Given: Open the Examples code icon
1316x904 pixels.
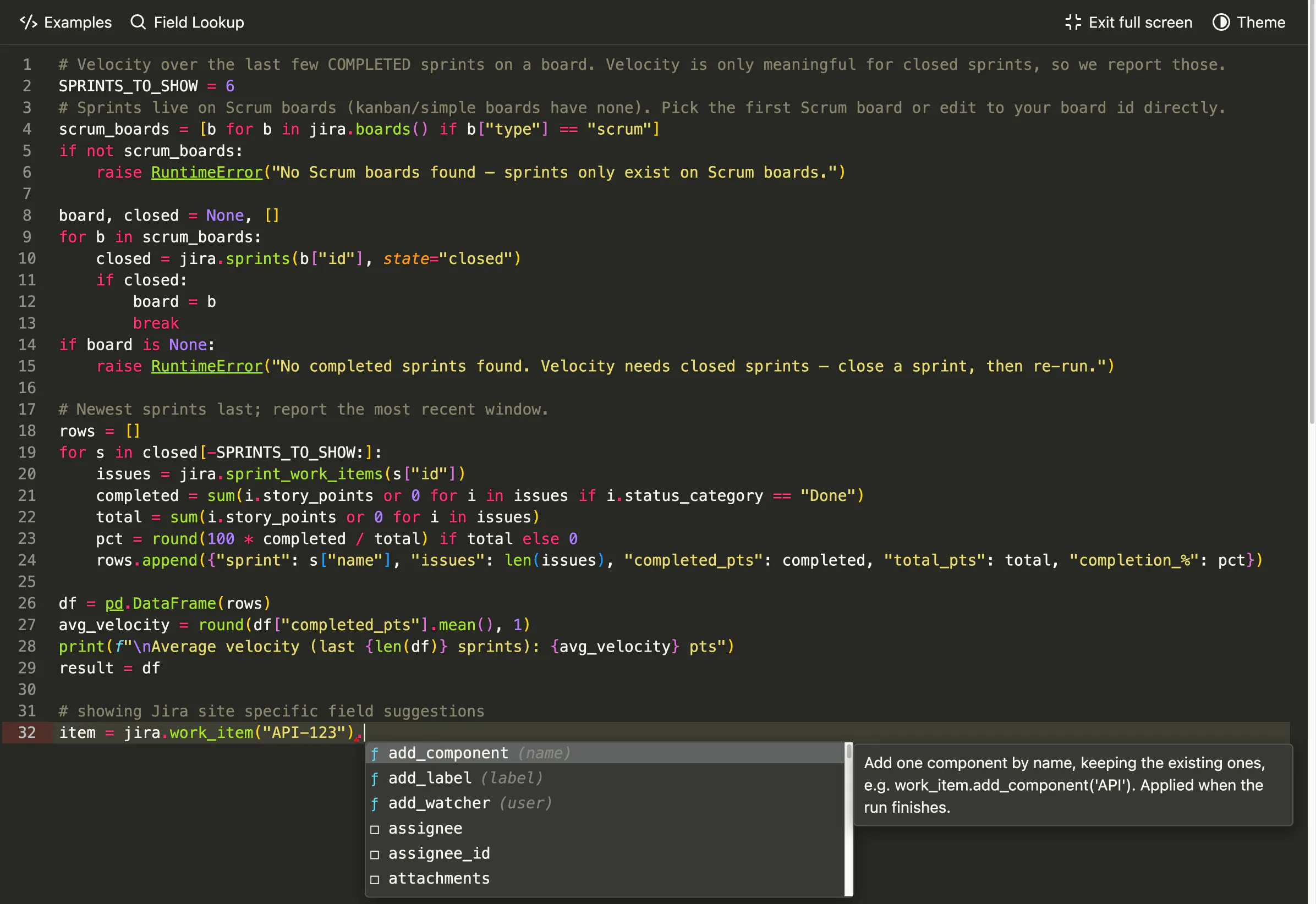Looking at the screenshot, I should point(29,22).
